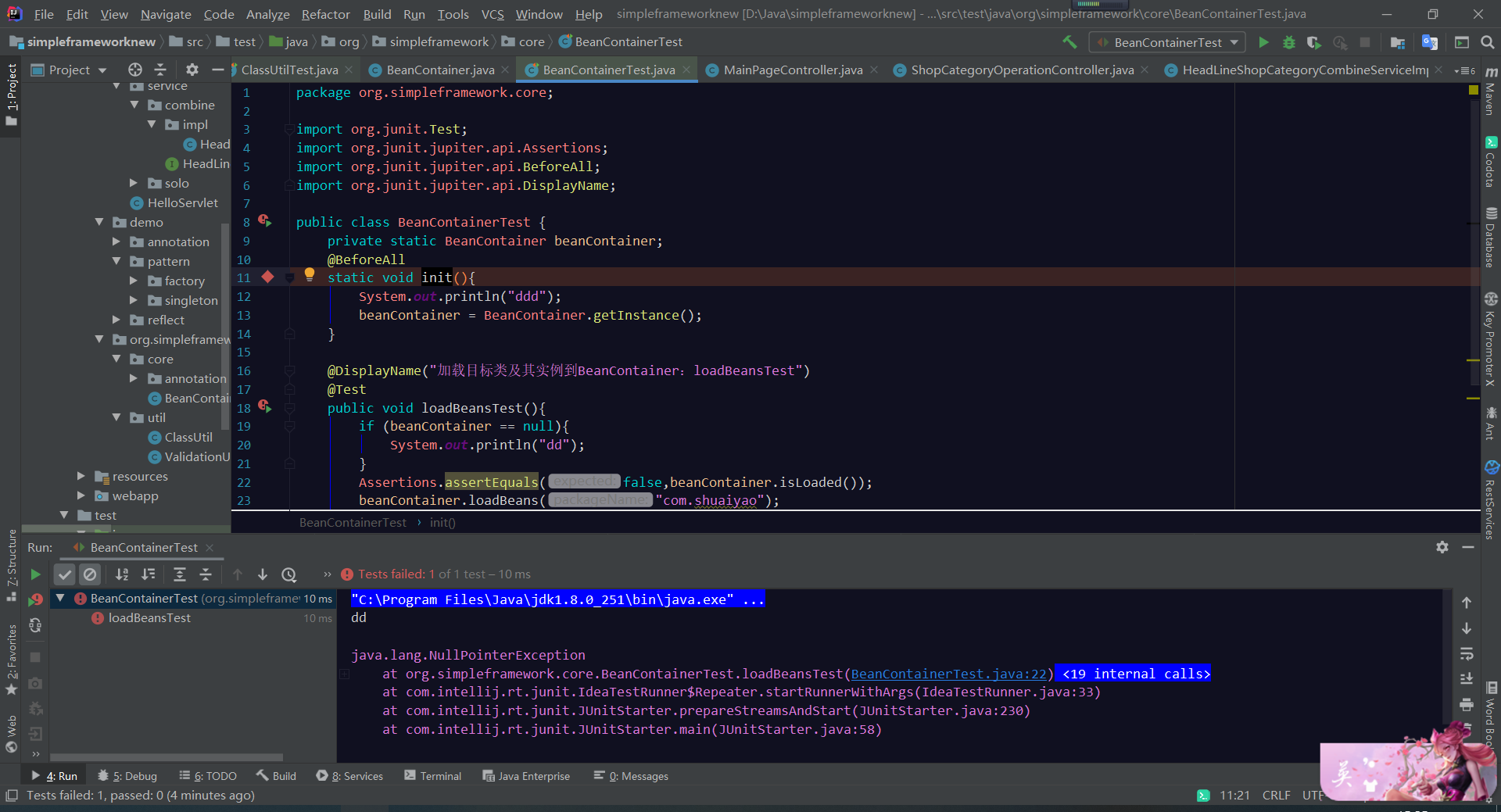The width and height of the screenshot is (1501, 812).
Task: Click the lightbulb intention icon on line 11
Action: coord(310,274)
